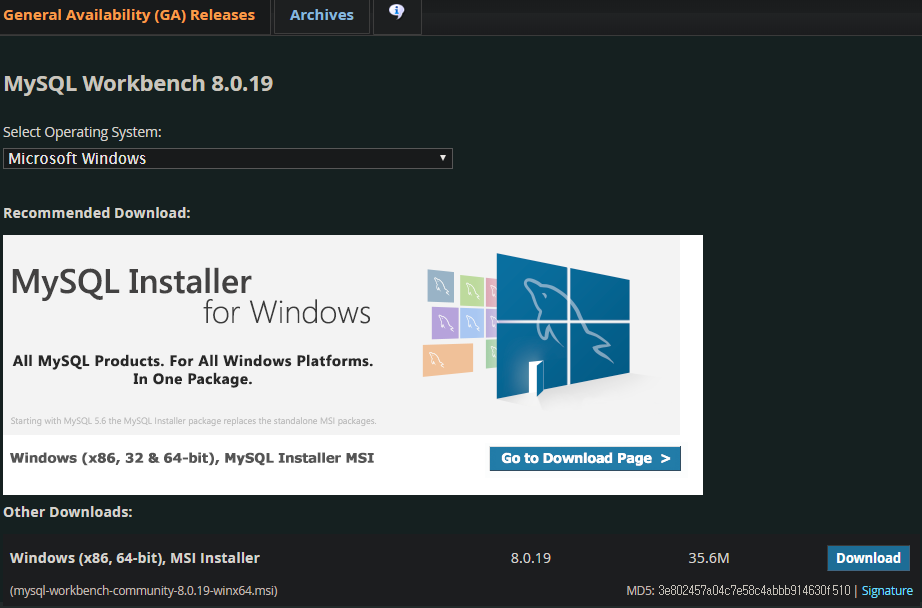
Task: Open the info speech-bubble tab icon
Action: [397, 12]
